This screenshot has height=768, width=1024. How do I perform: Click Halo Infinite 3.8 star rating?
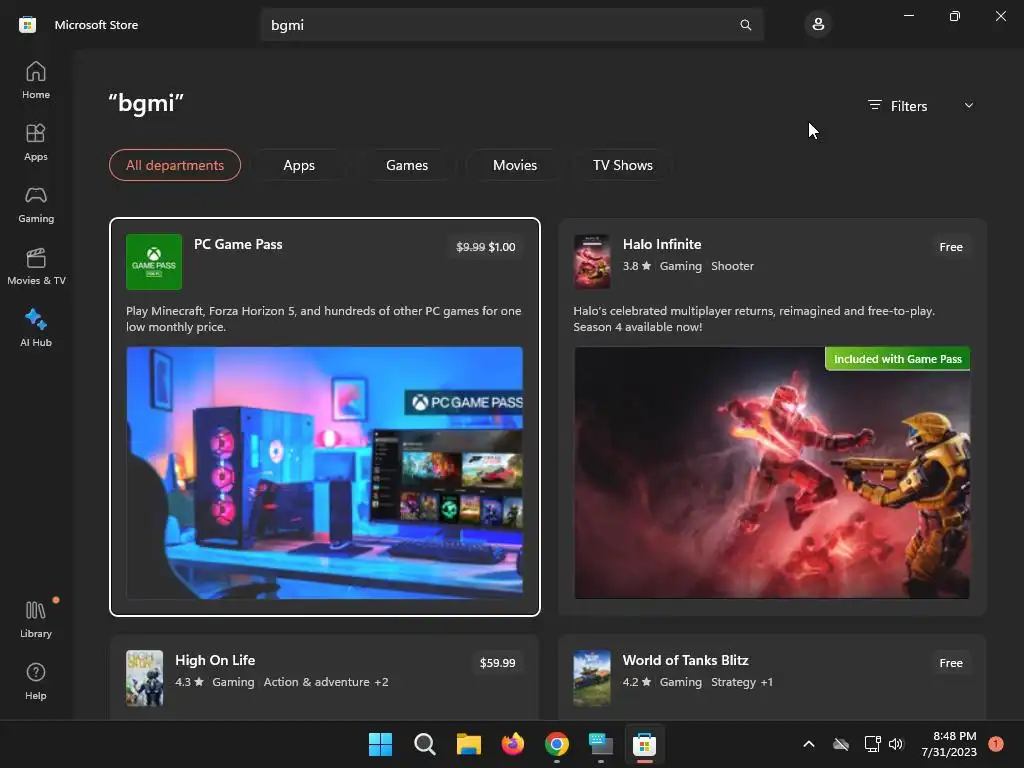click(x=637, y=266)
